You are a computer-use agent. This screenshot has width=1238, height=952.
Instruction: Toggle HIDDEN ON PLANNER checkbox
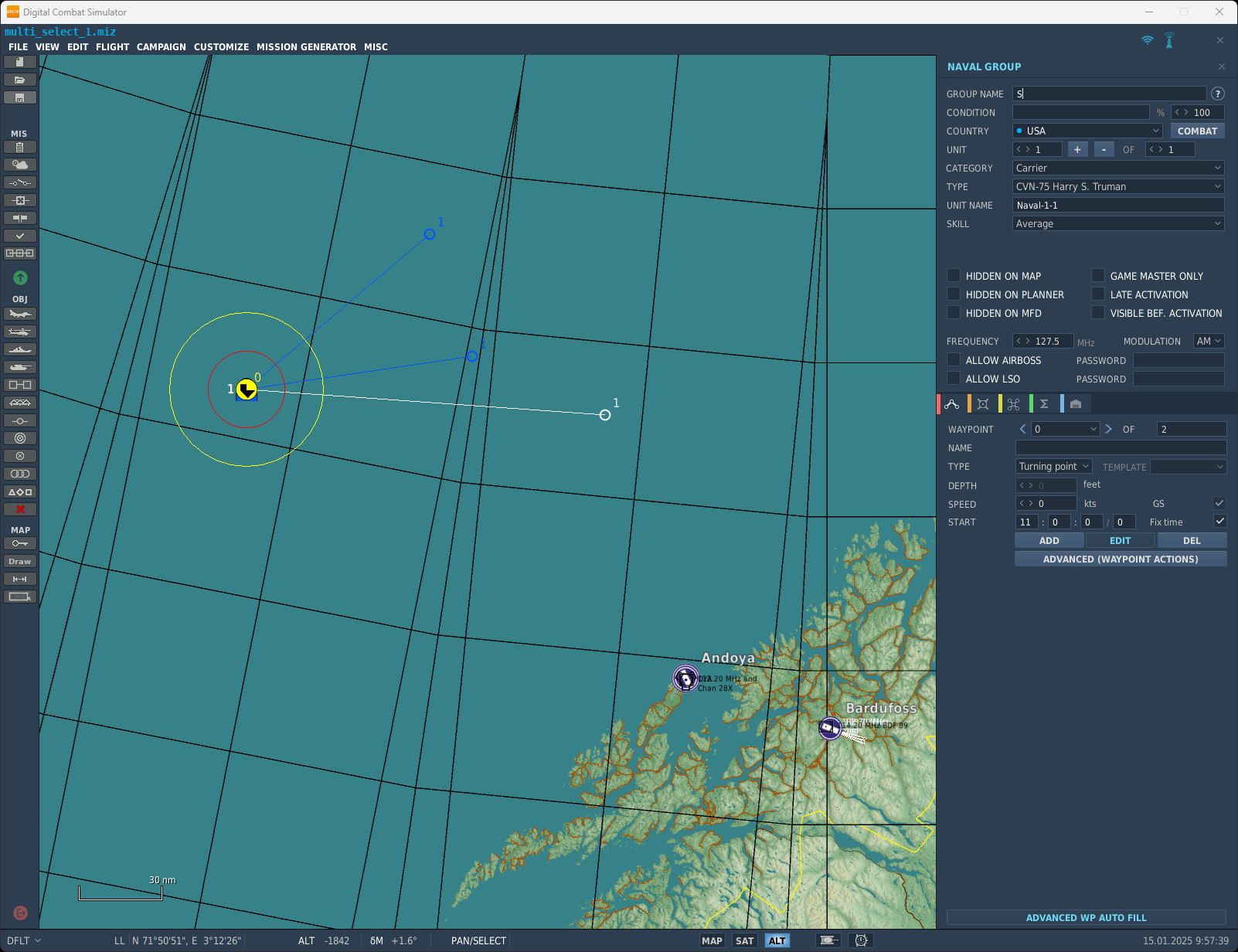954,294
